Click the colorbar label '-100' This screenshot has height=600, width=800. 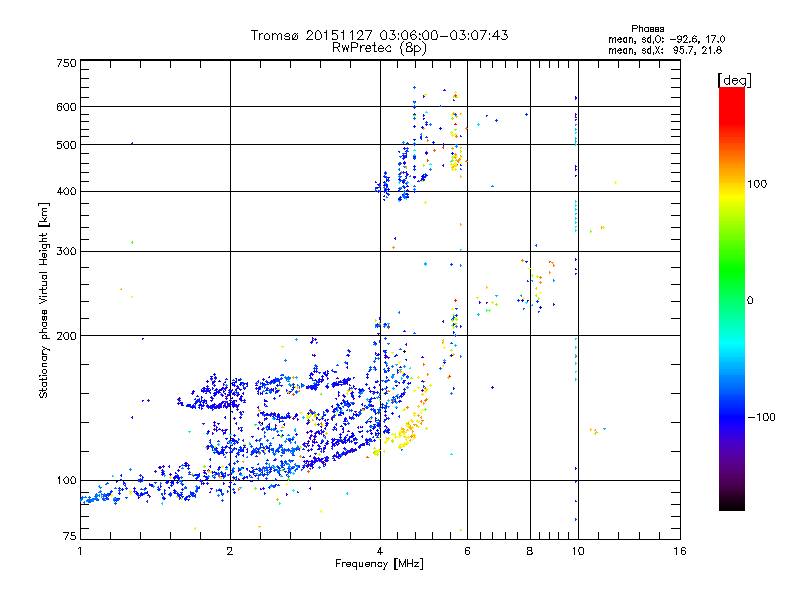coord(762,417)
